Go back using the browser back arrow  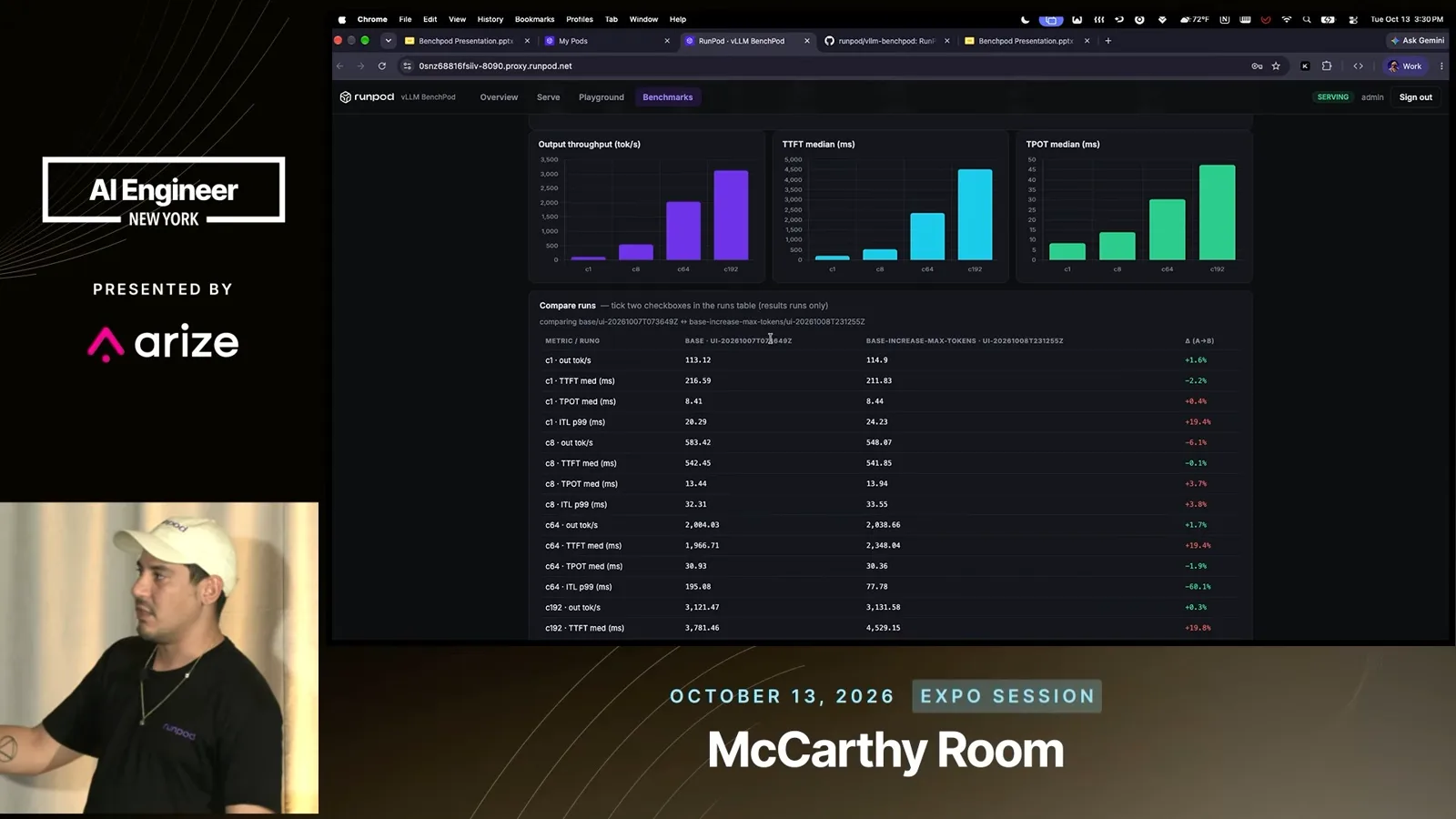pos(340,66)
